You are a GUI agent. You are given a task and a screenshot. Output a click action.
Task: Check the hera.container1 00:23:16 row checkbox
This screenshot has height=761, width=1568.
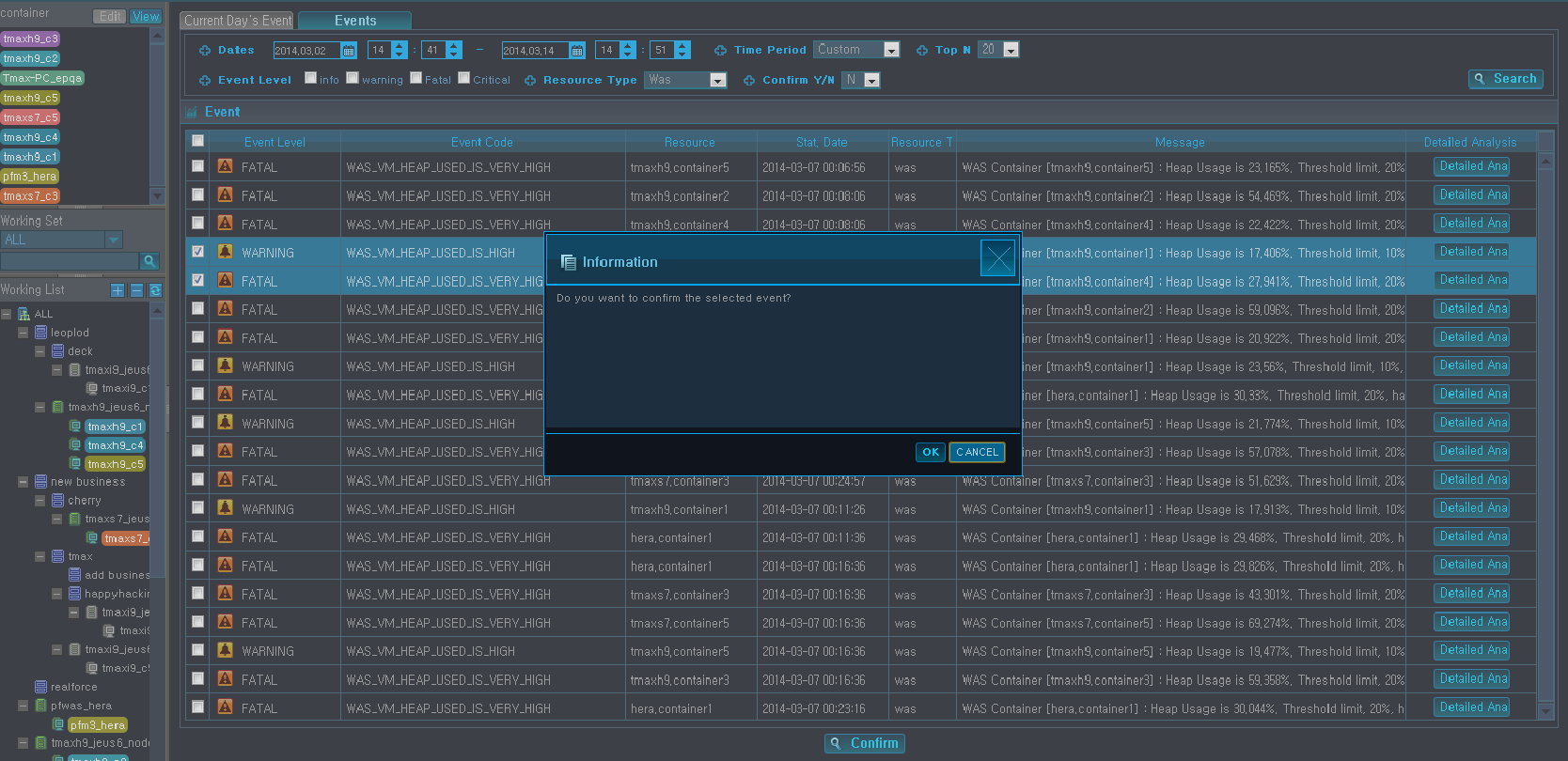click(197, 707)
